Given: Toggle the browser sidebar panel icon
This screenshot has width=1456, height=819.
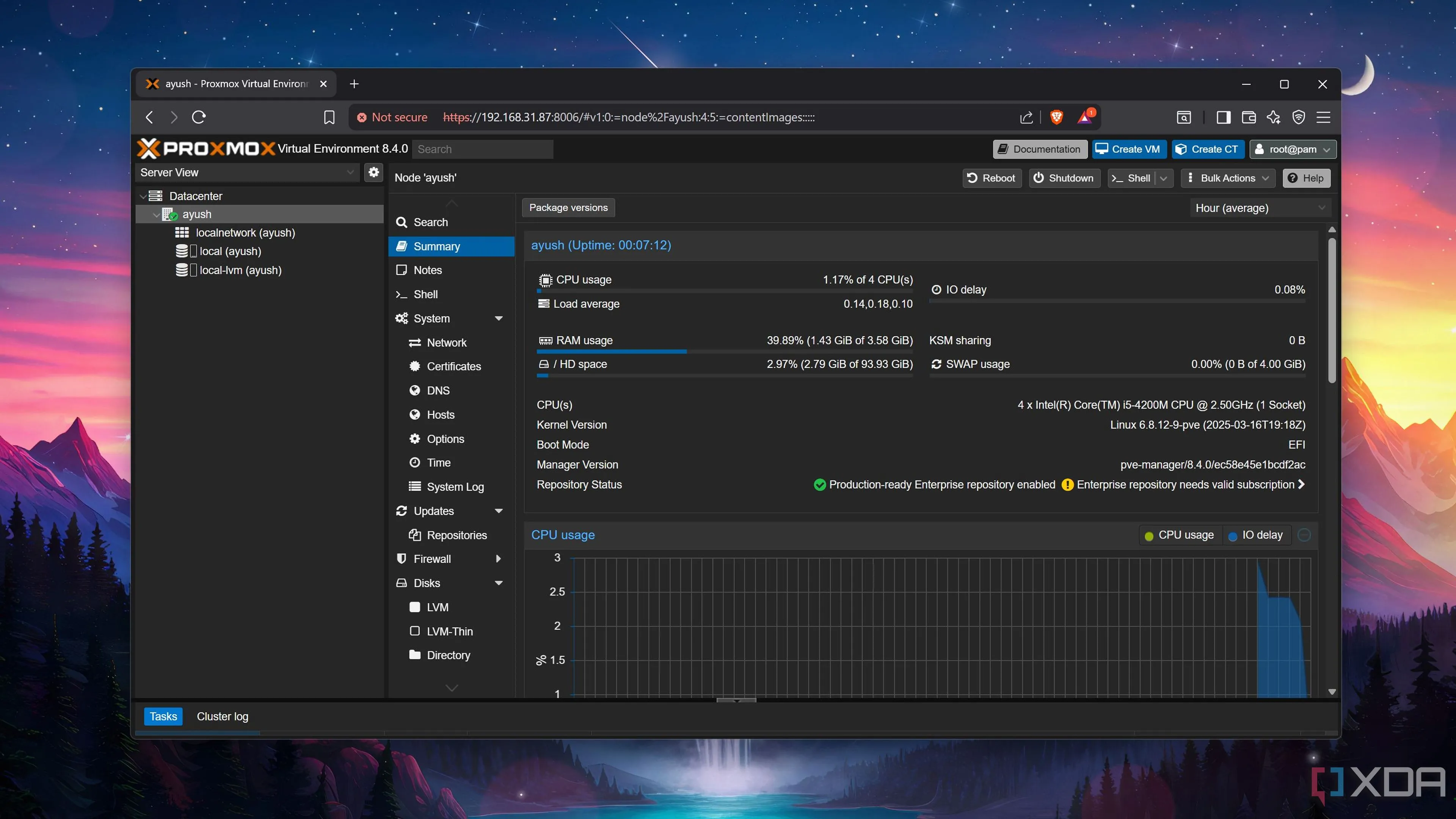Looking at the screenshot, I should click(x=1223, y=117).
